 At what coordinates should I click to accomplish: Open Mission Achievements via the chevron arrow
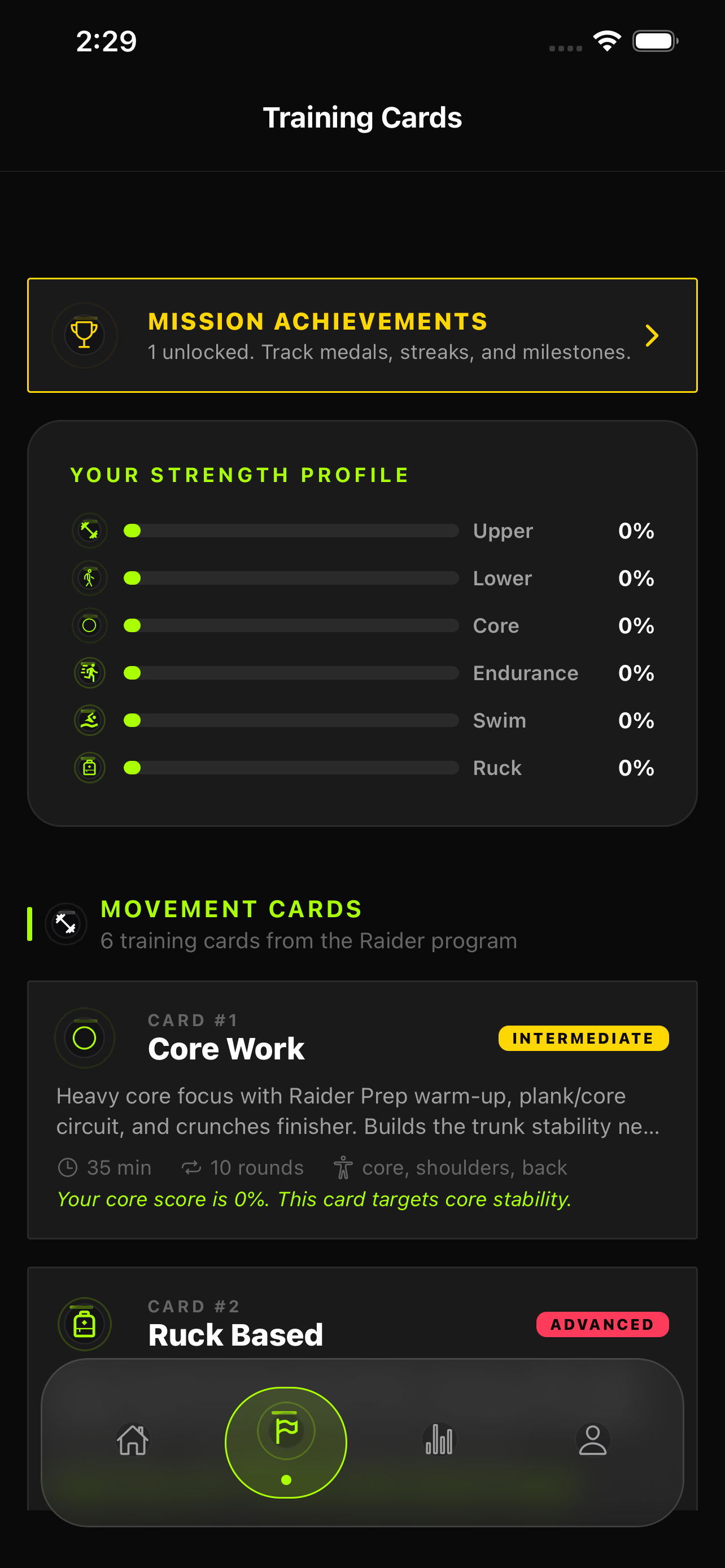(x=652, y=335)
